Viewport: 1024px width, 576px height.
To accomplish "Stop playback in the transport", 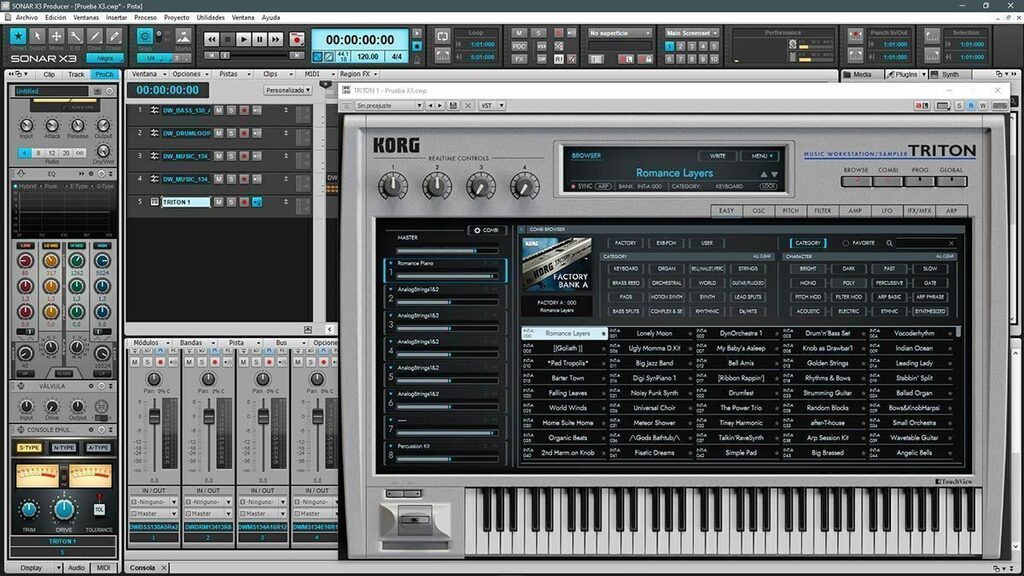I will (227, 40).
